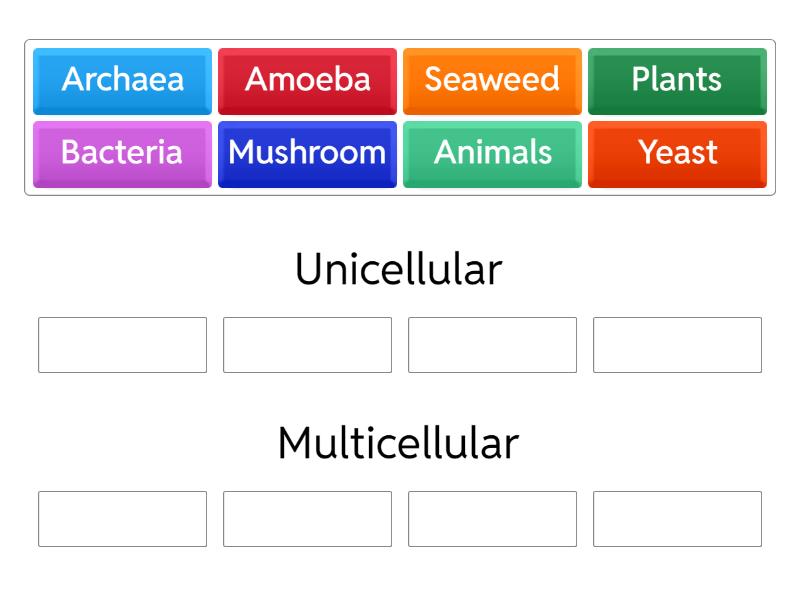Select the first Multicellular answer slot

tap(122, 518)
